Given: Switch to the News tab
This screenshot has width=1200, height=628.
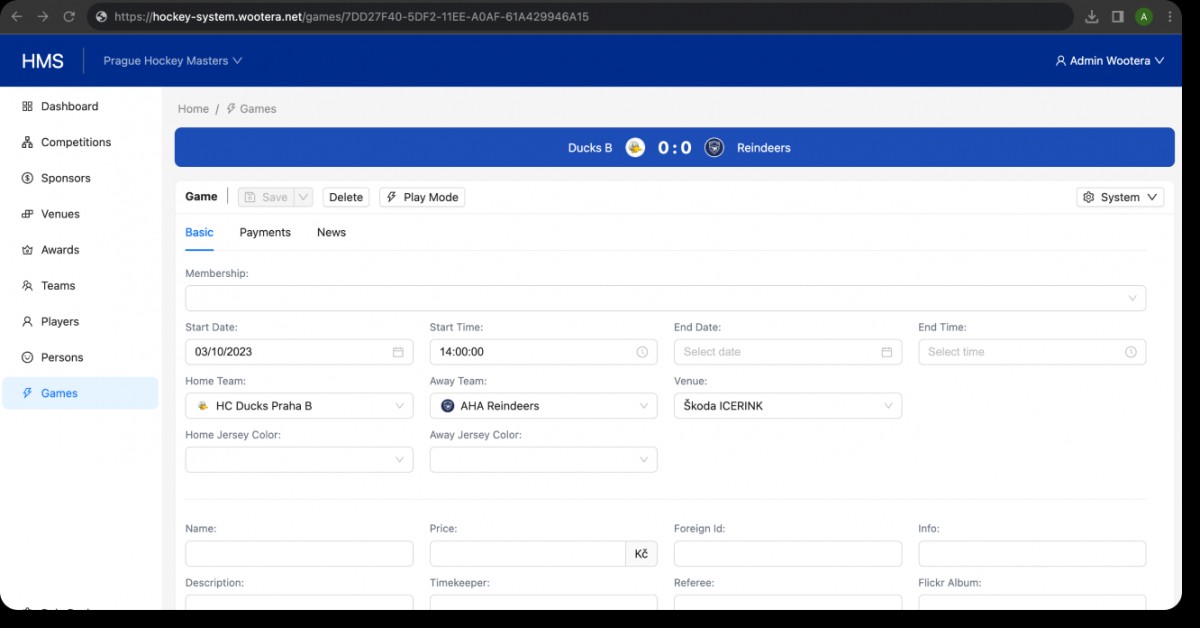Looking at the screenshot, I should point(331,232).
